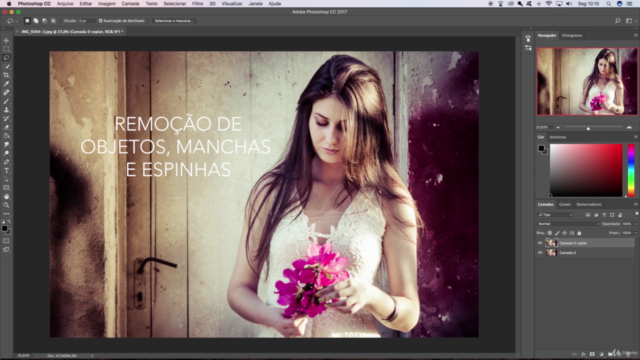Select the Type tool

click(6, 171)
